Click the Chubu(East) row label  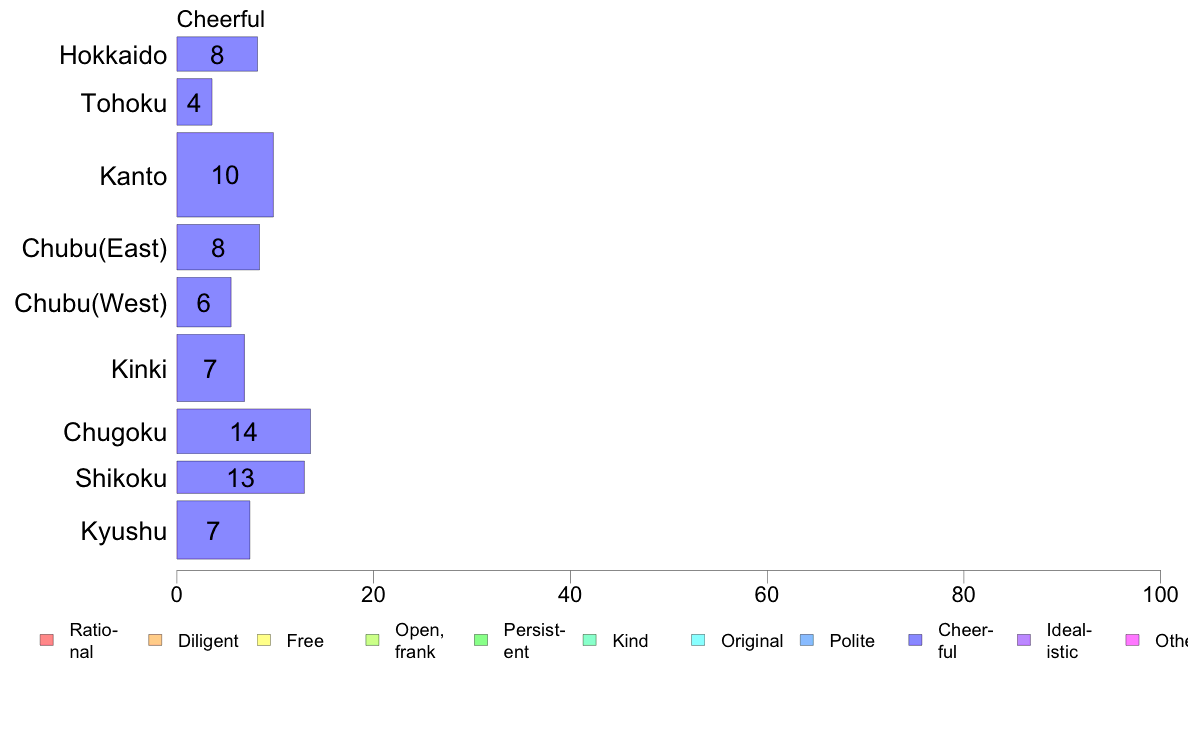click(x=94, y=248)
